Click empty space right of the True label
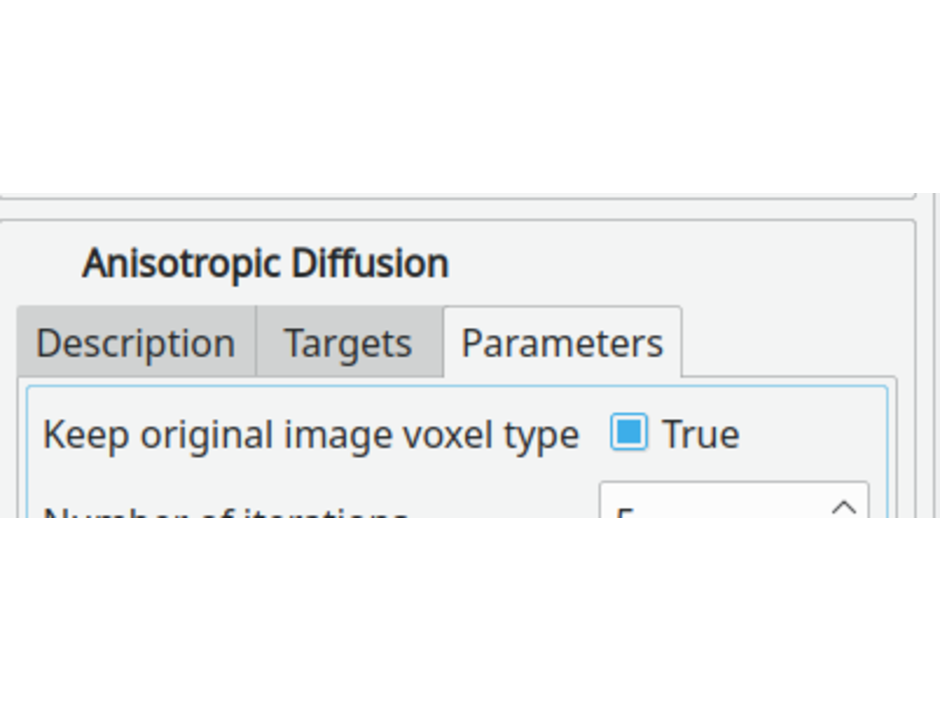 coord(810,435)
